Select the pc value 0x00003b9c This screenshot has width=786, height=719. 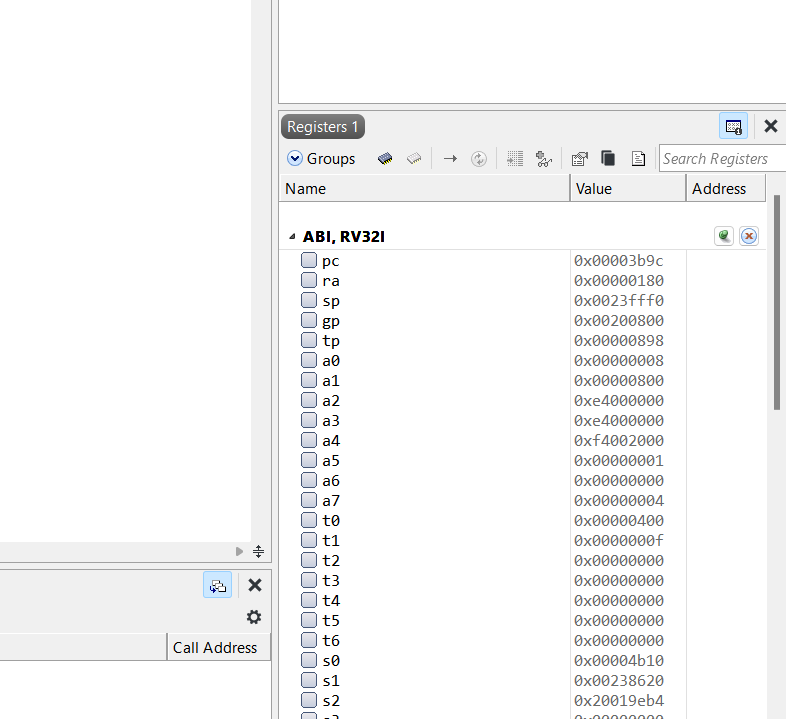(619, 261)
